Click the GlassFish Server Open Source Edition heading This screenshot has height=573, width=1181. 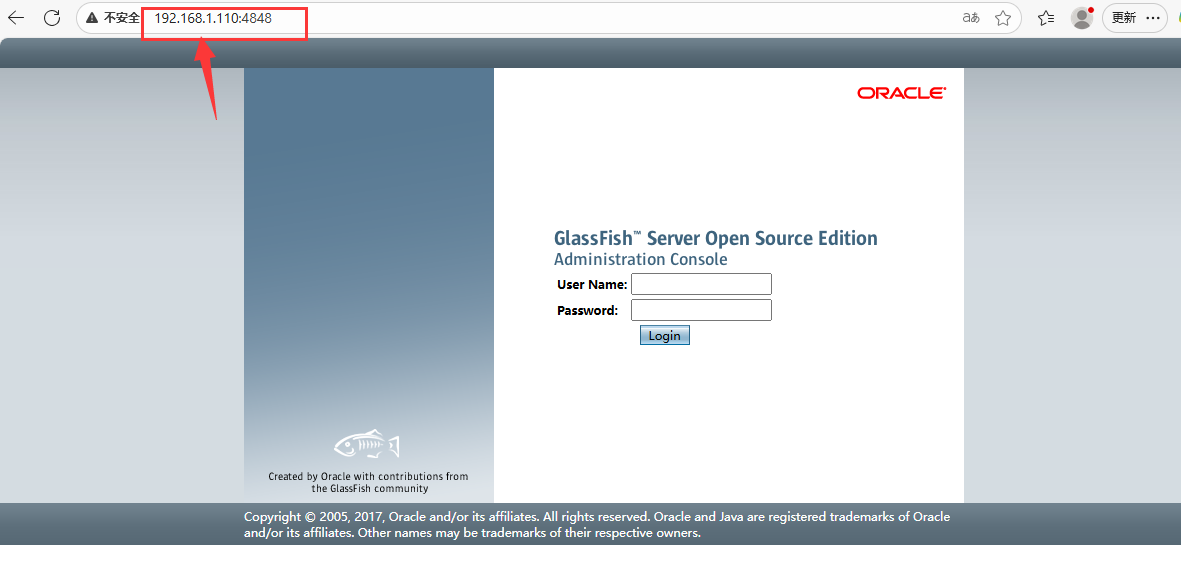[716, 239]
